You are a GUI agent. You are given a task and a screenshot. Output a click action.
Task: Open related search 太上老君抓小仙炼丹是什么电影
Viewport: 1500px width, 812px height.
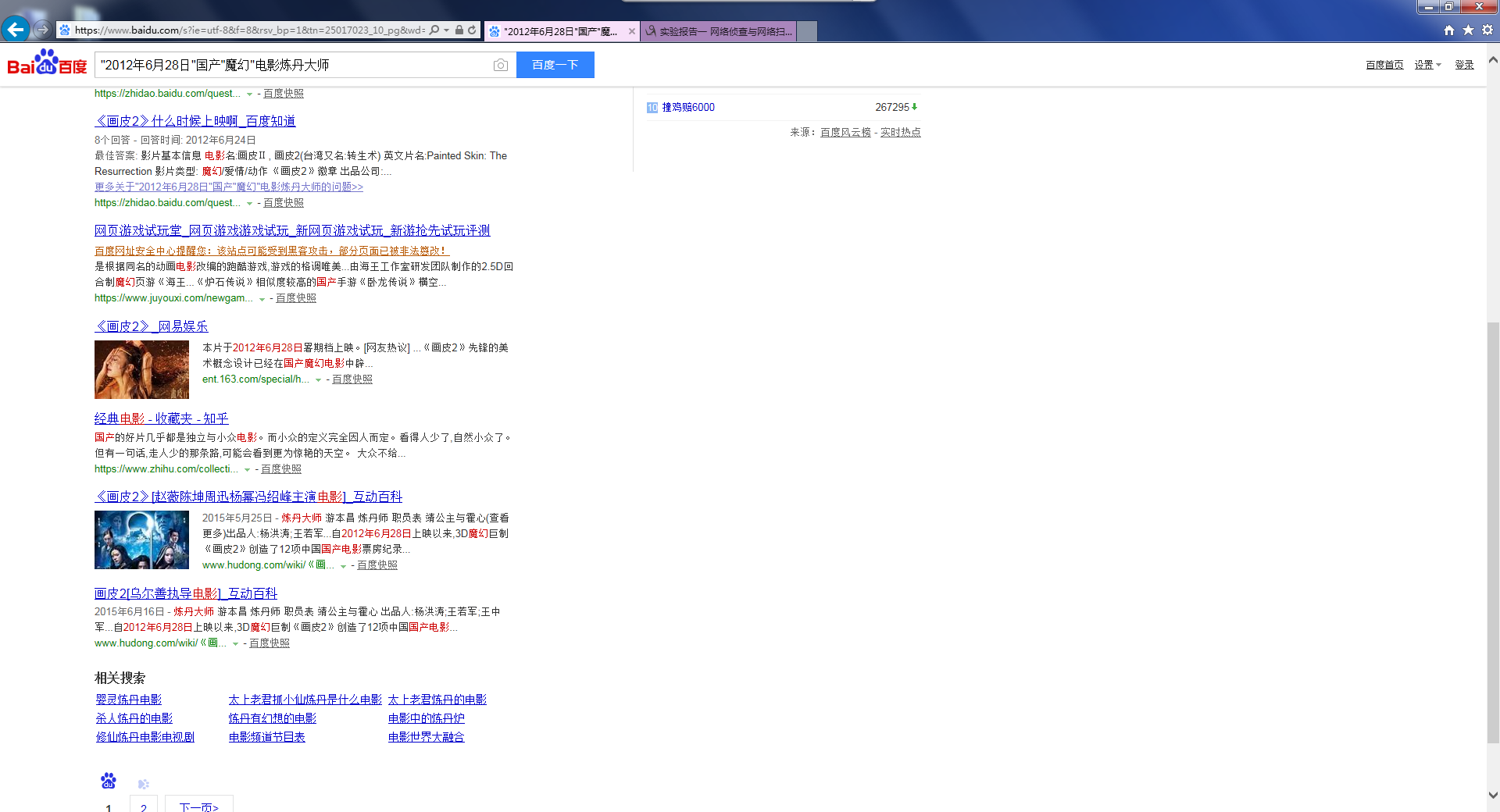coord(305,700)
